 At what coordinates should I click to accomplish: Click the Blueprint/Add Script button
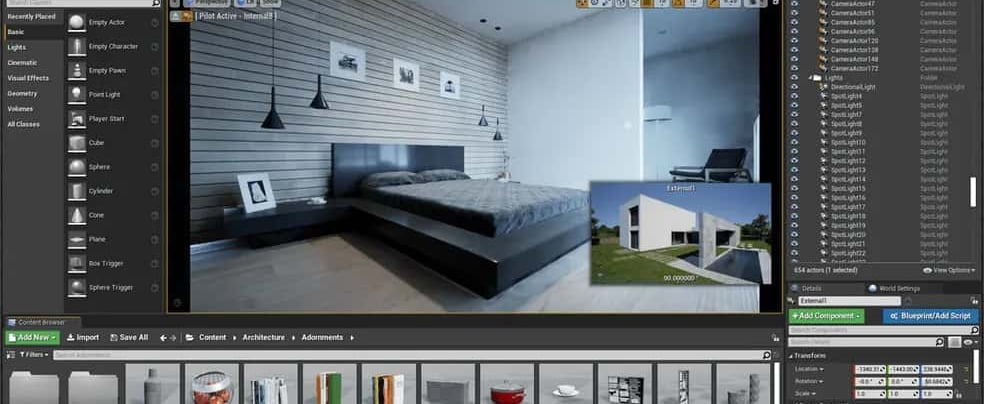930,316
